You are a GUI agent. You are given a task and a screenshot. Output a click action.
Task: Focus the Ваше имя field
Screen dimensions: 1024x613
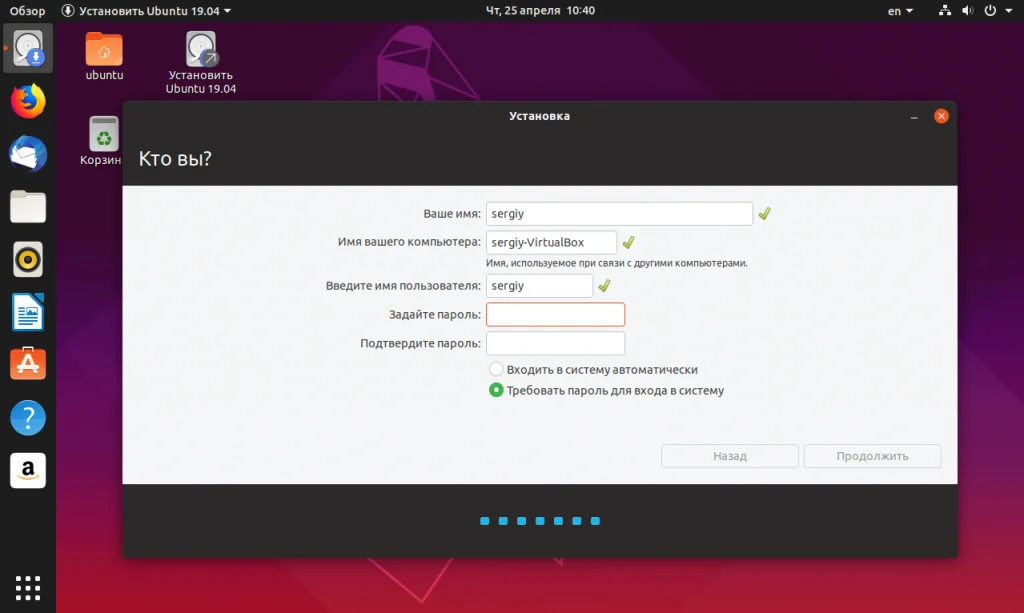pyautogui.click(x=619, y=213)
